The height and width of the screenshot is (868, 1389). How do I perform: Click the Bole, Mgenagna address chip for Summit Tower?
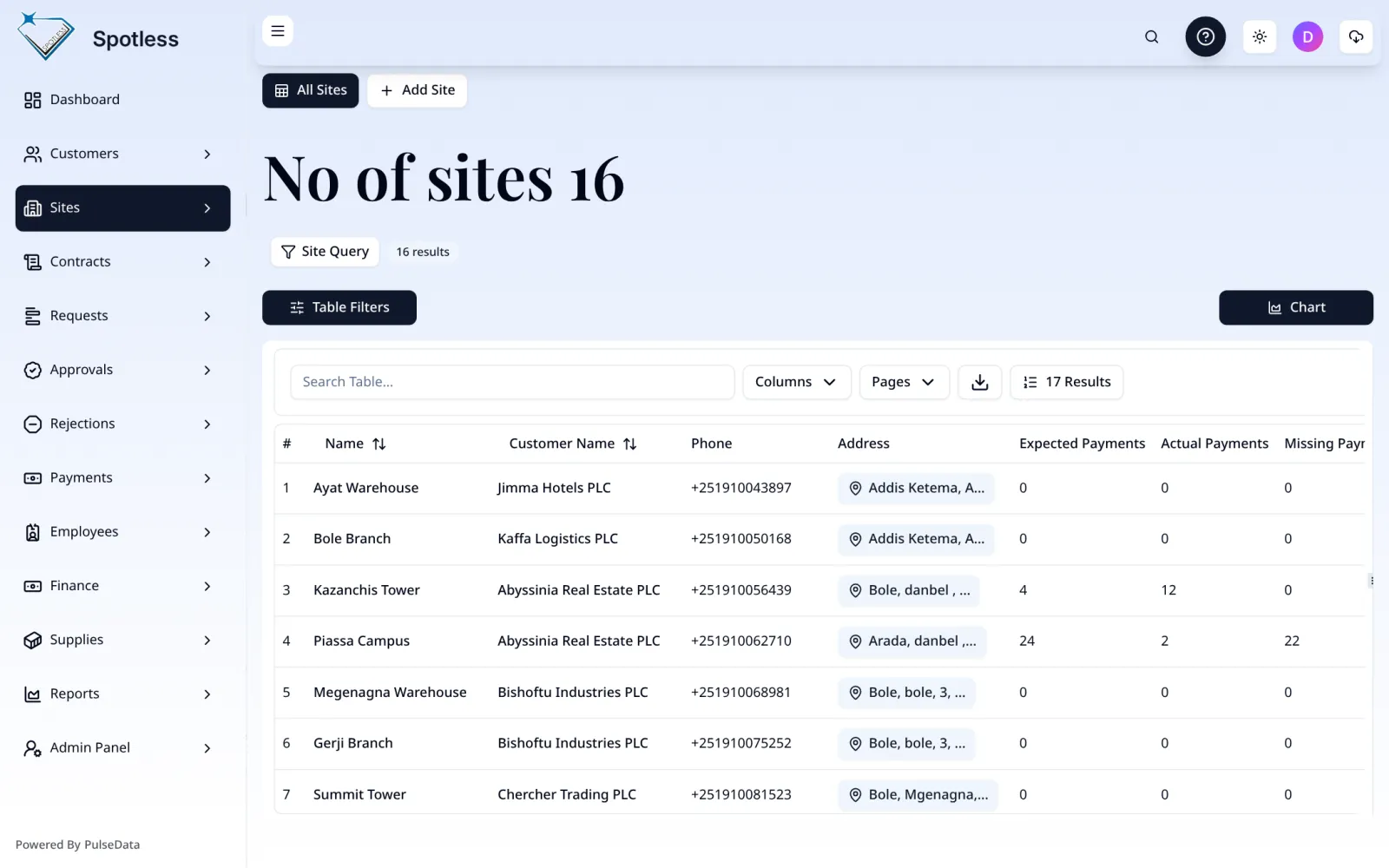pos(918,795)
